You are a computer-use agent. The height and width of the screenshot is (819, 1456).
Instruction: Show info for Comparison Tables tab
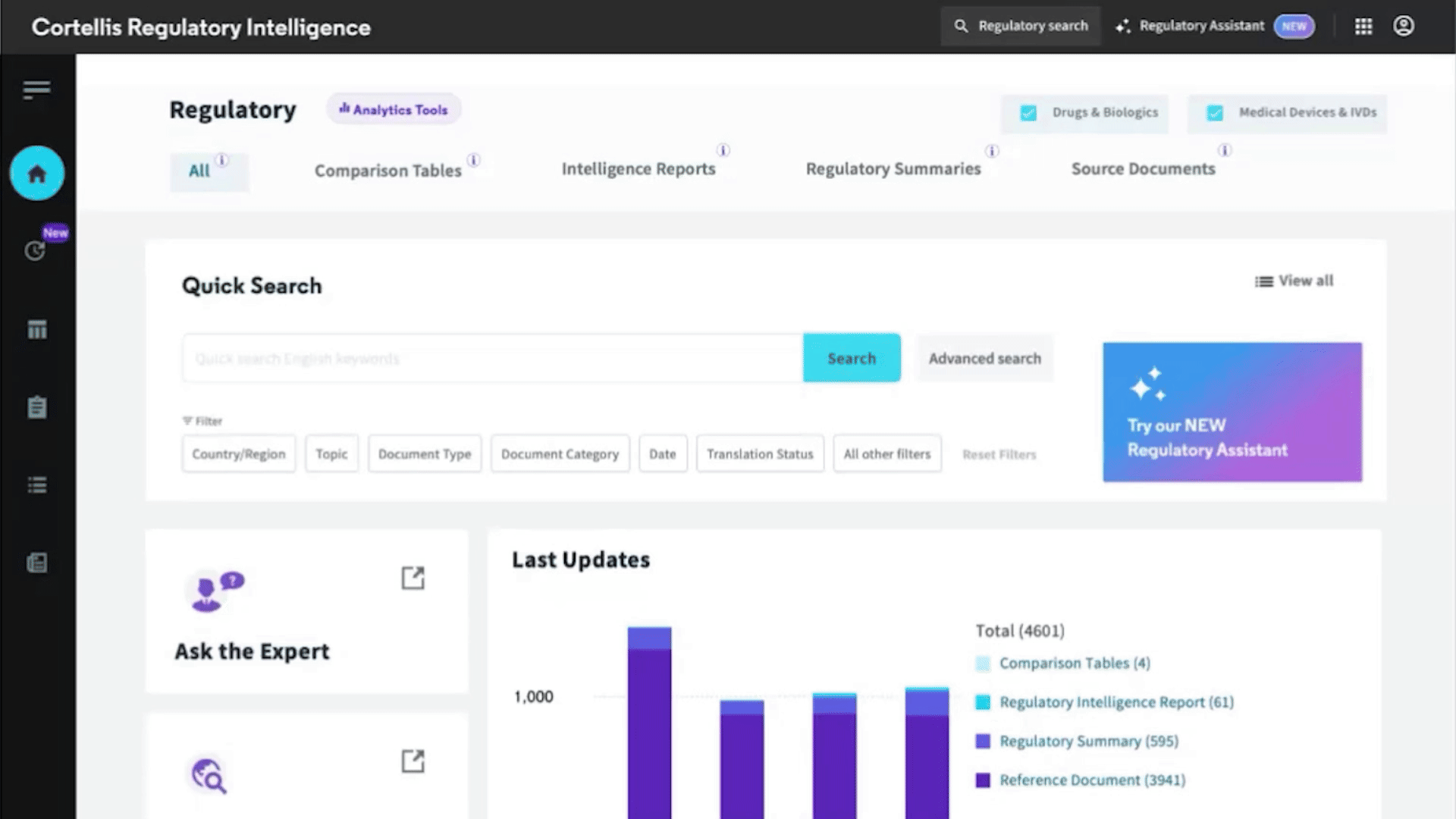473,160
